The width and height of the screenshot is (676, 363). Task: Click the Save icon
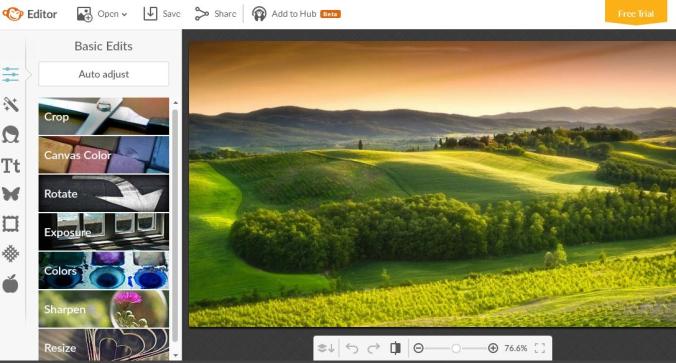tap(150, 14)
